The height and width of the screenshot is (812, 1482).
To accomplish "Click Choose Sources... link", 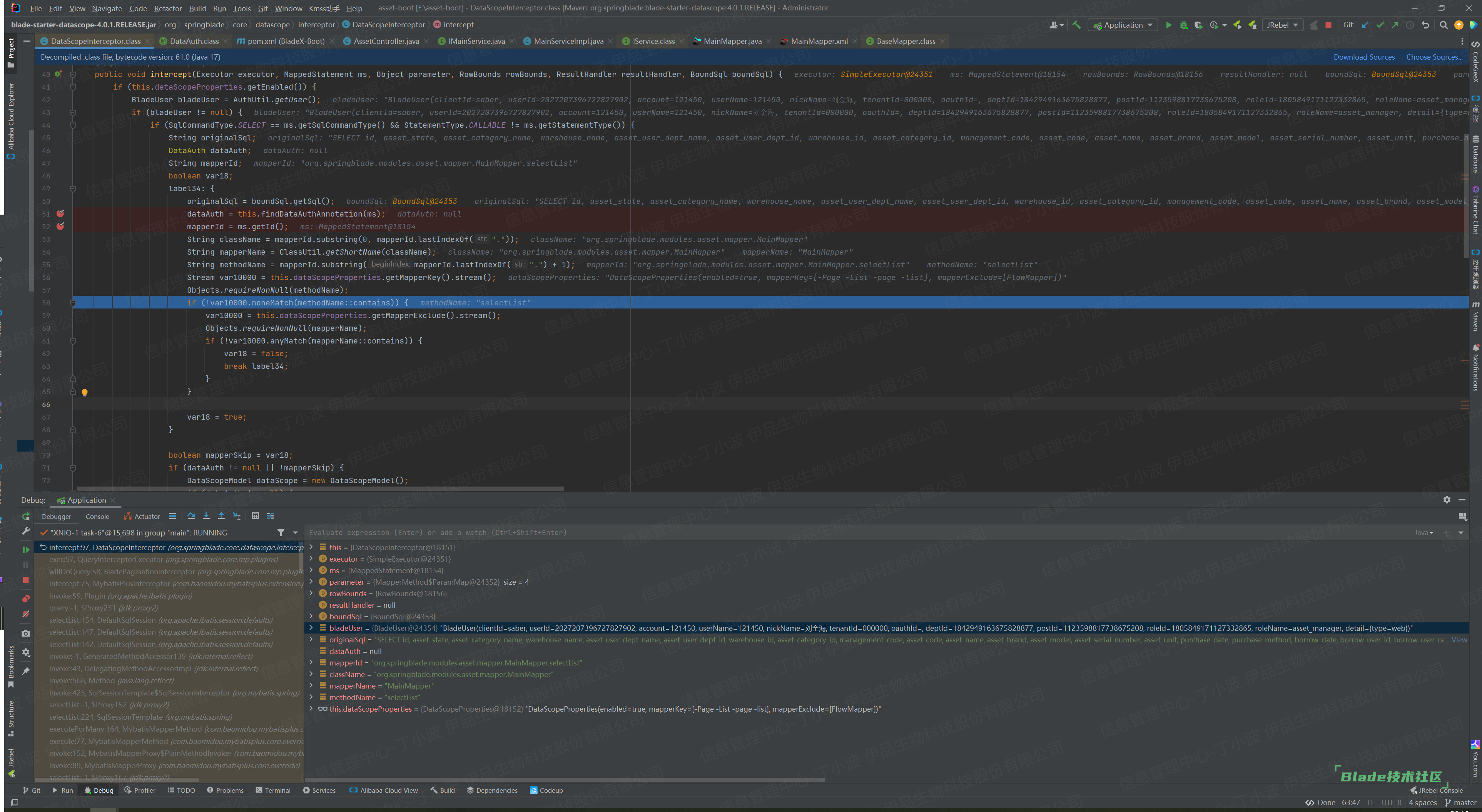I will tap(1434, 57).
